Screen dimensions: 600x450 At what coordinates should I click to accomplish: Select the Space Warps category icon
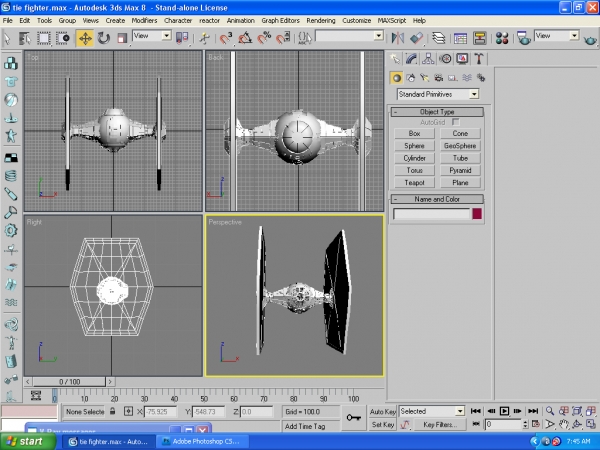point(467,78)
